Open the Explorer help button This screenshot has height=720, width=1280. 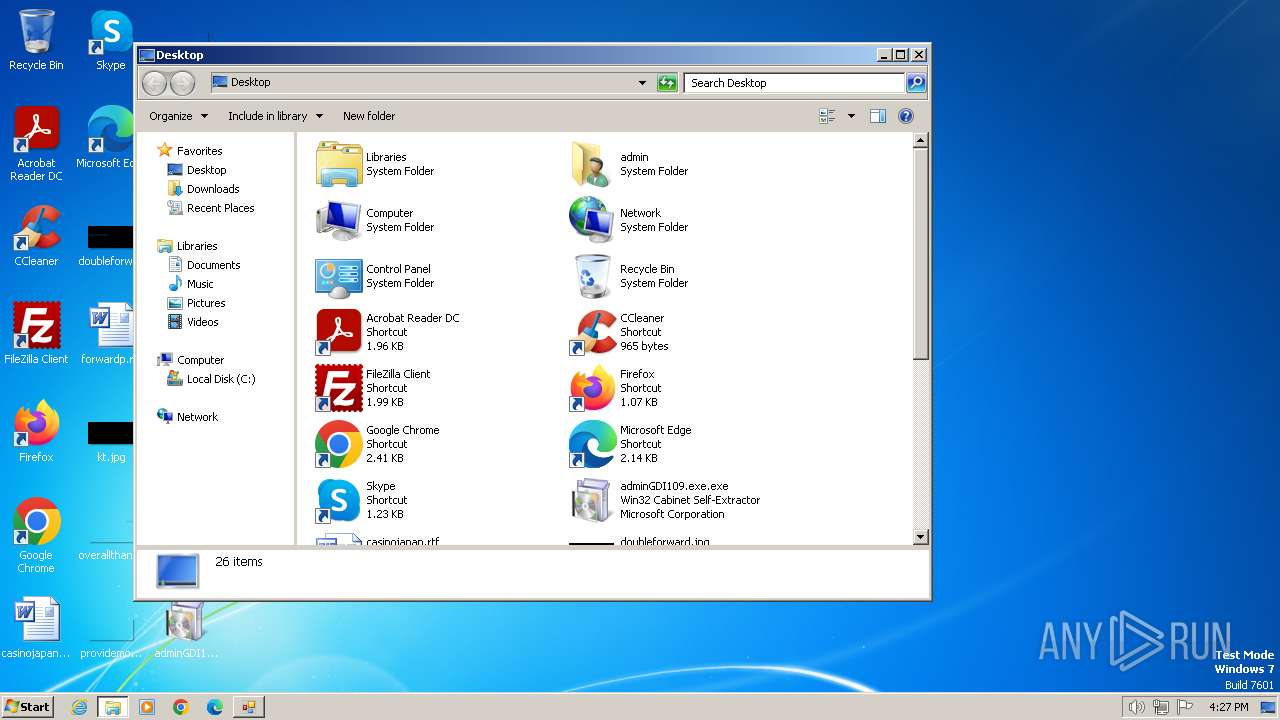[x=906, y=116]
